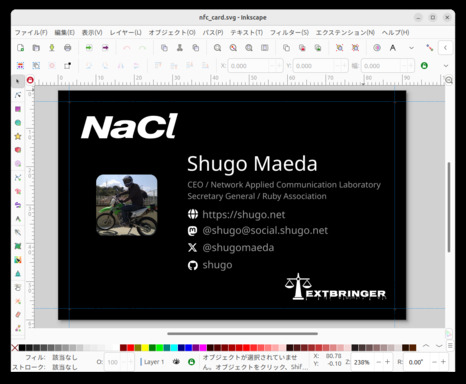The image size is (466, 384).
Task: Open a file using the folder icon
Action: coord(36,48)
